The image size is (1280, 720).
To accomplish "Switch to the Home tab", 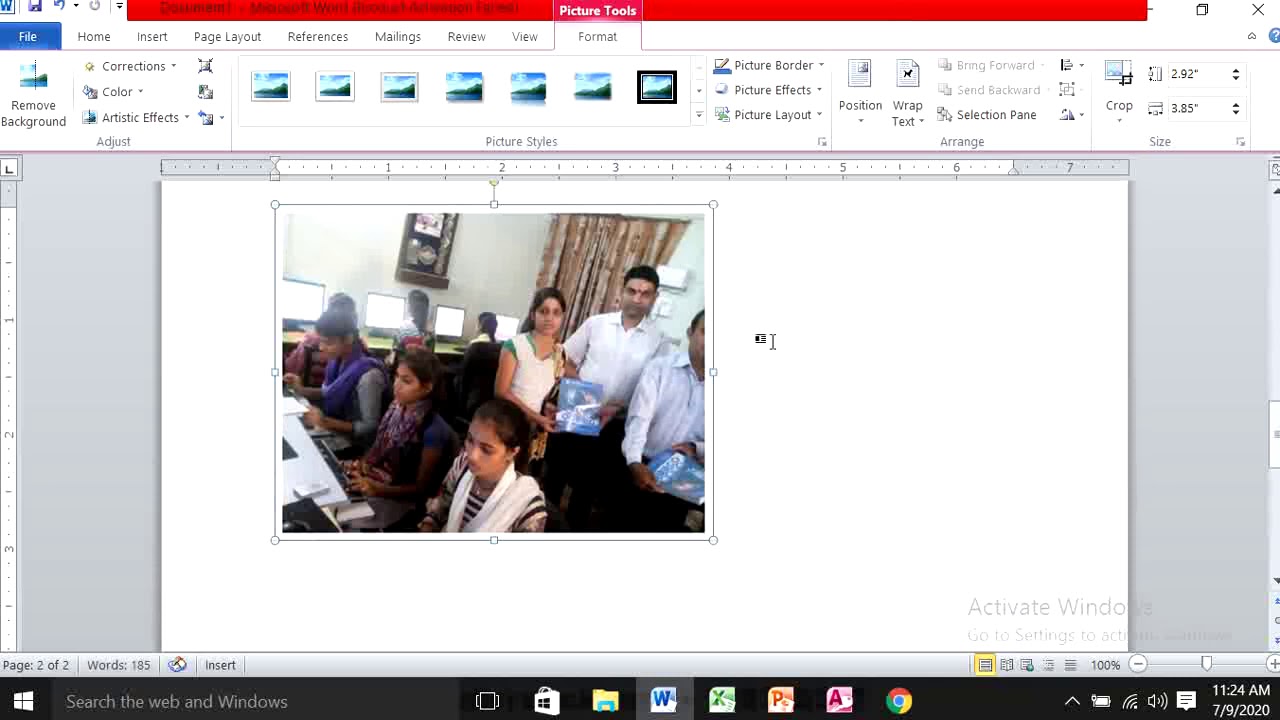I will (94, 37).
